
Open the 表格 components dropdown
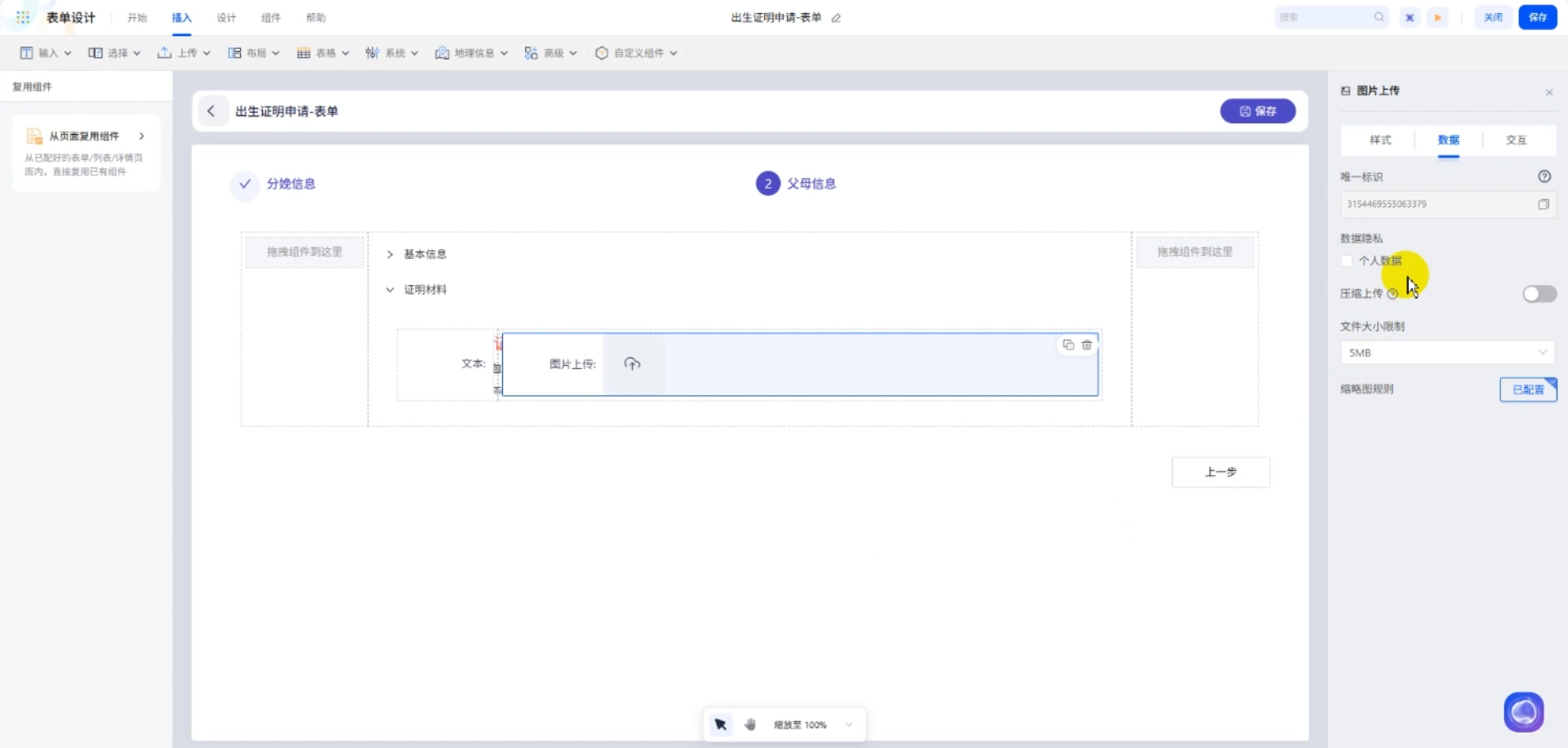pyautogui.click(x=323, y=53)
